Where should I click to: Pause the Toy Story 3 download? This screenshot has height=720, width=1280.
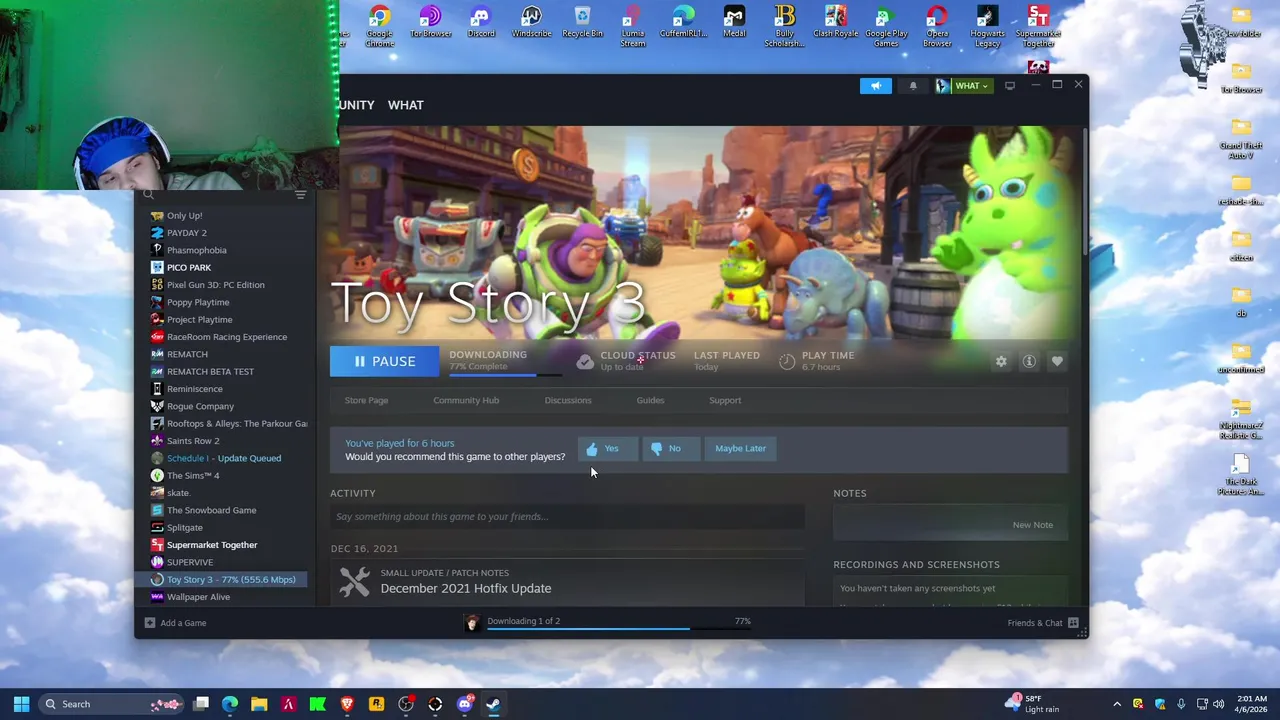click(384, 361)
